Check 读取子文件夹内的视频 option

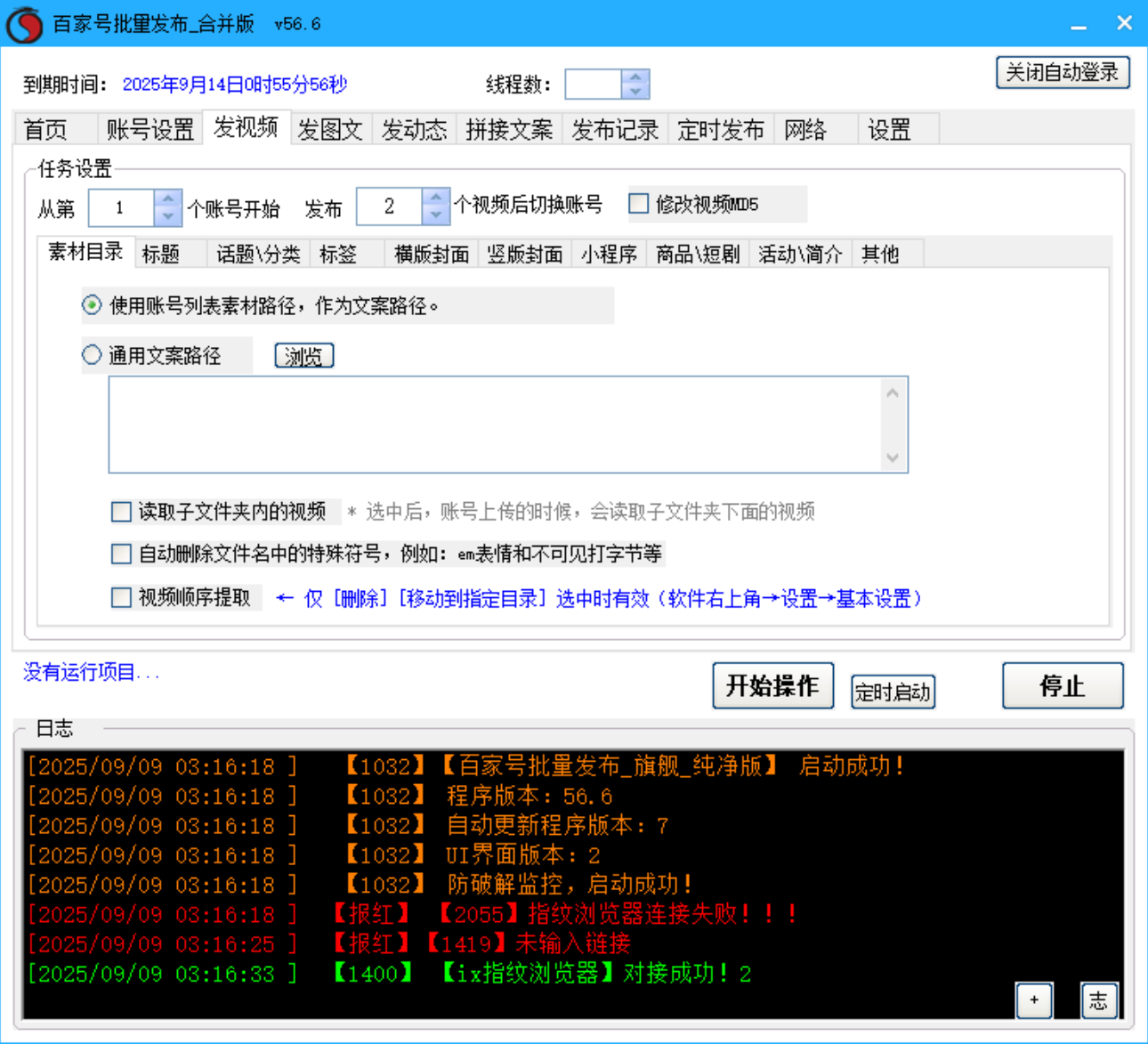point(121,512)
